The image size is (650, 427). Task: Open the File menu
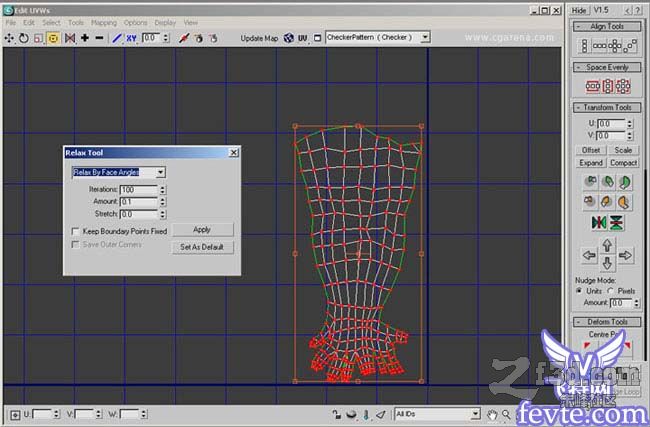(x=11, y=22)
